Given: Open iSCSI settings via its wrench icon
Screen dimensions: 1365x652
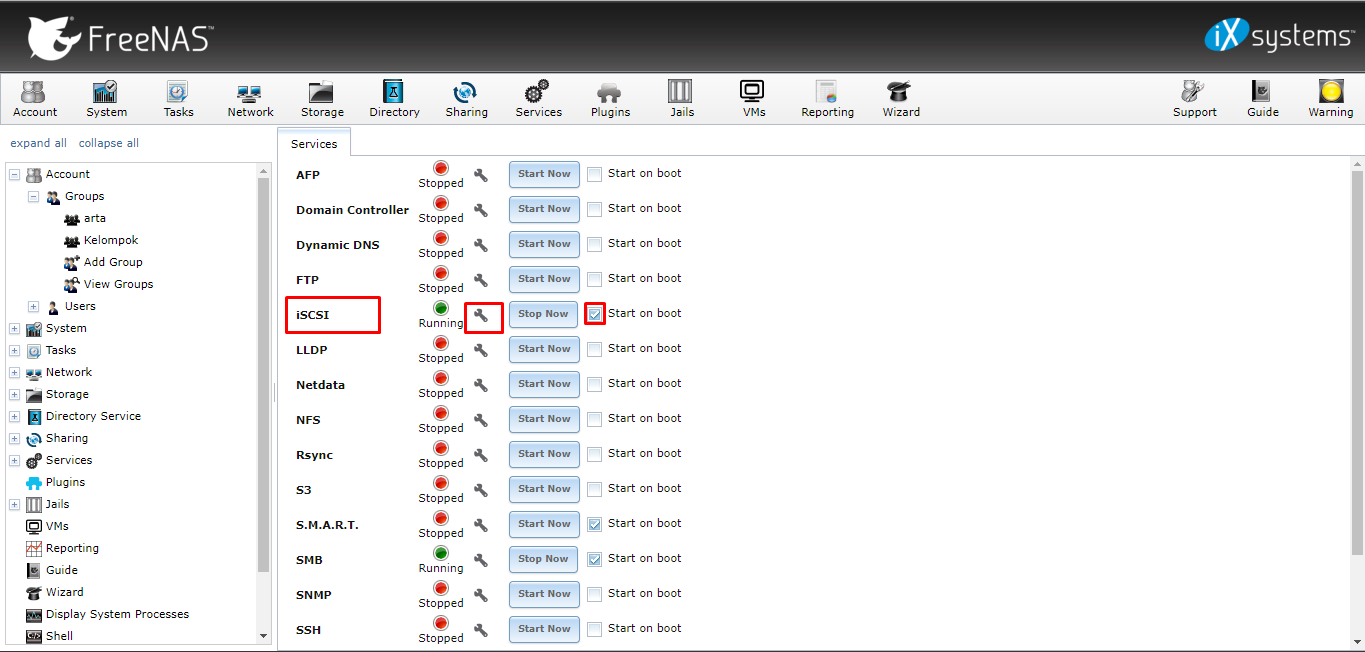Looking at the screenshot, I should (x=482, y=314).
